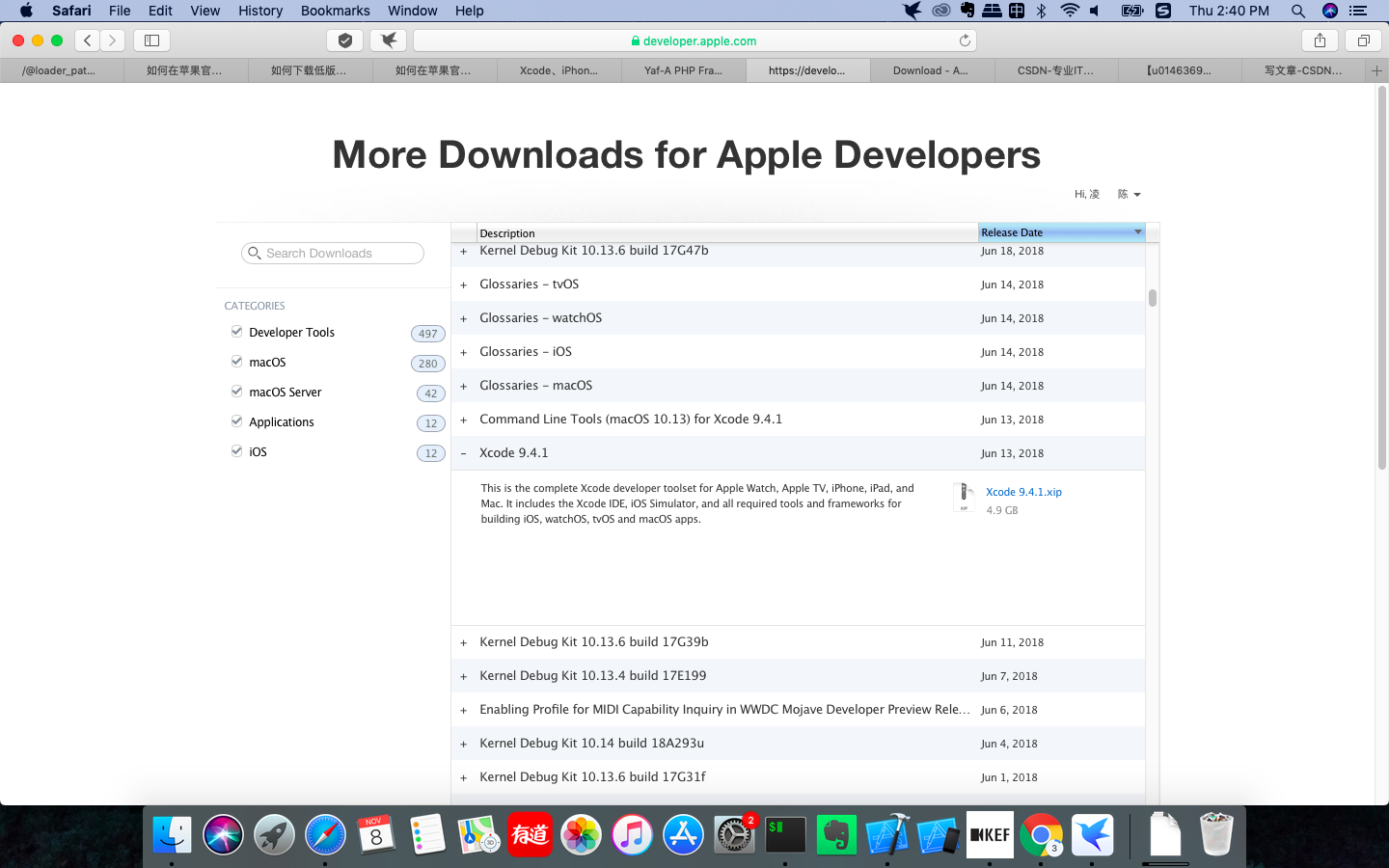The width and height of the screenshot is (1389, 868).
Task: Click the Share icon in Safari's toolbar
Action: 1320,41
